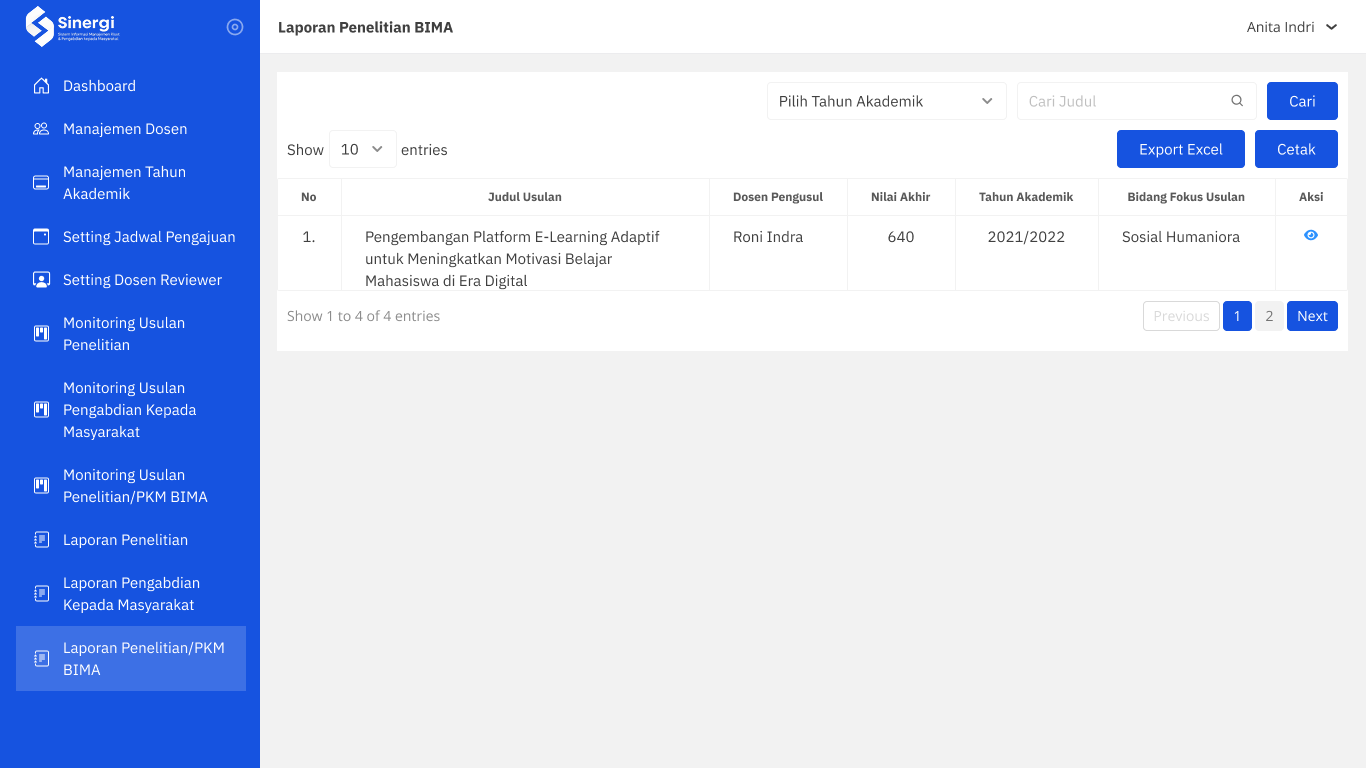Sort by the Nilai Akhir column header
Screen dimensions: 1366x768
pyautogui.click(x=901, y=197)
